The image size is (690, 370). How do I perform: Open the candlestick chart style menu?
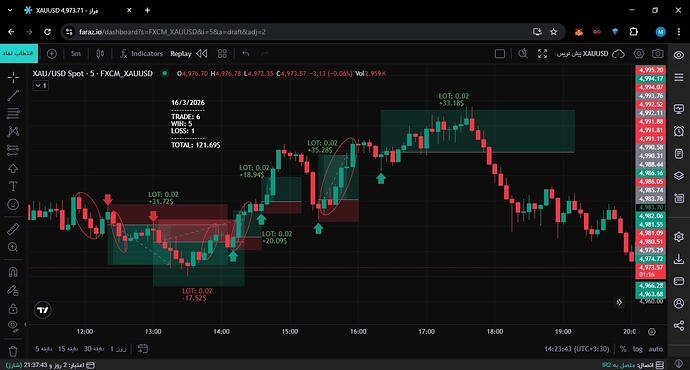point(100,54)
